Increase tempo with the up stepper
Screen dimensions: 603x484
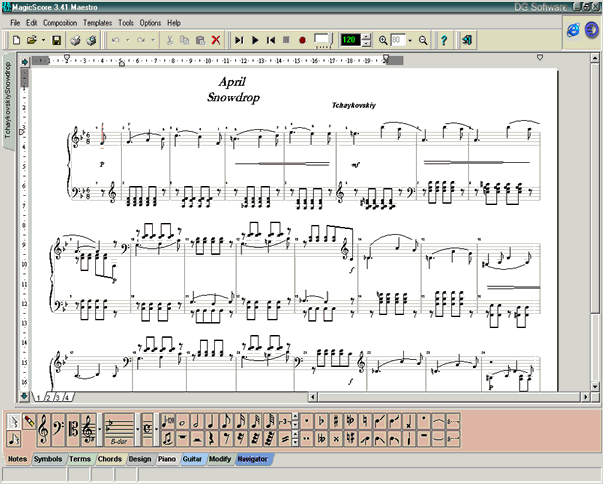[366, 37]
